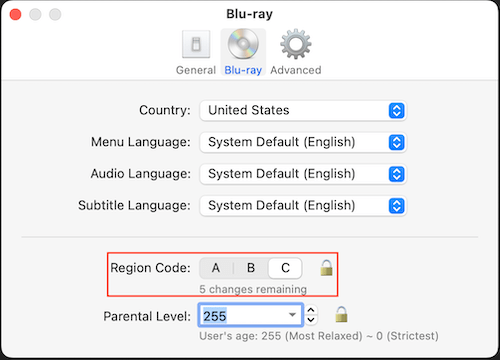
Task: Expand the Menu Language dropdown
Action: [x=303, y=142]
